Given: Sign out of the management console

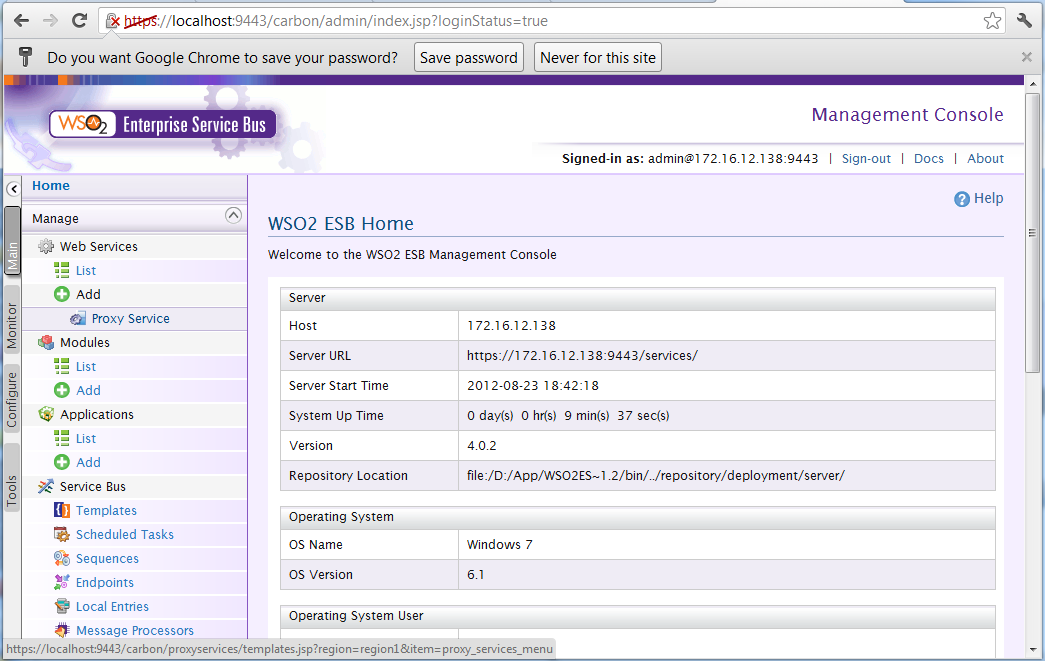Looking at the screenshot, I should click(x=866, y=159).
